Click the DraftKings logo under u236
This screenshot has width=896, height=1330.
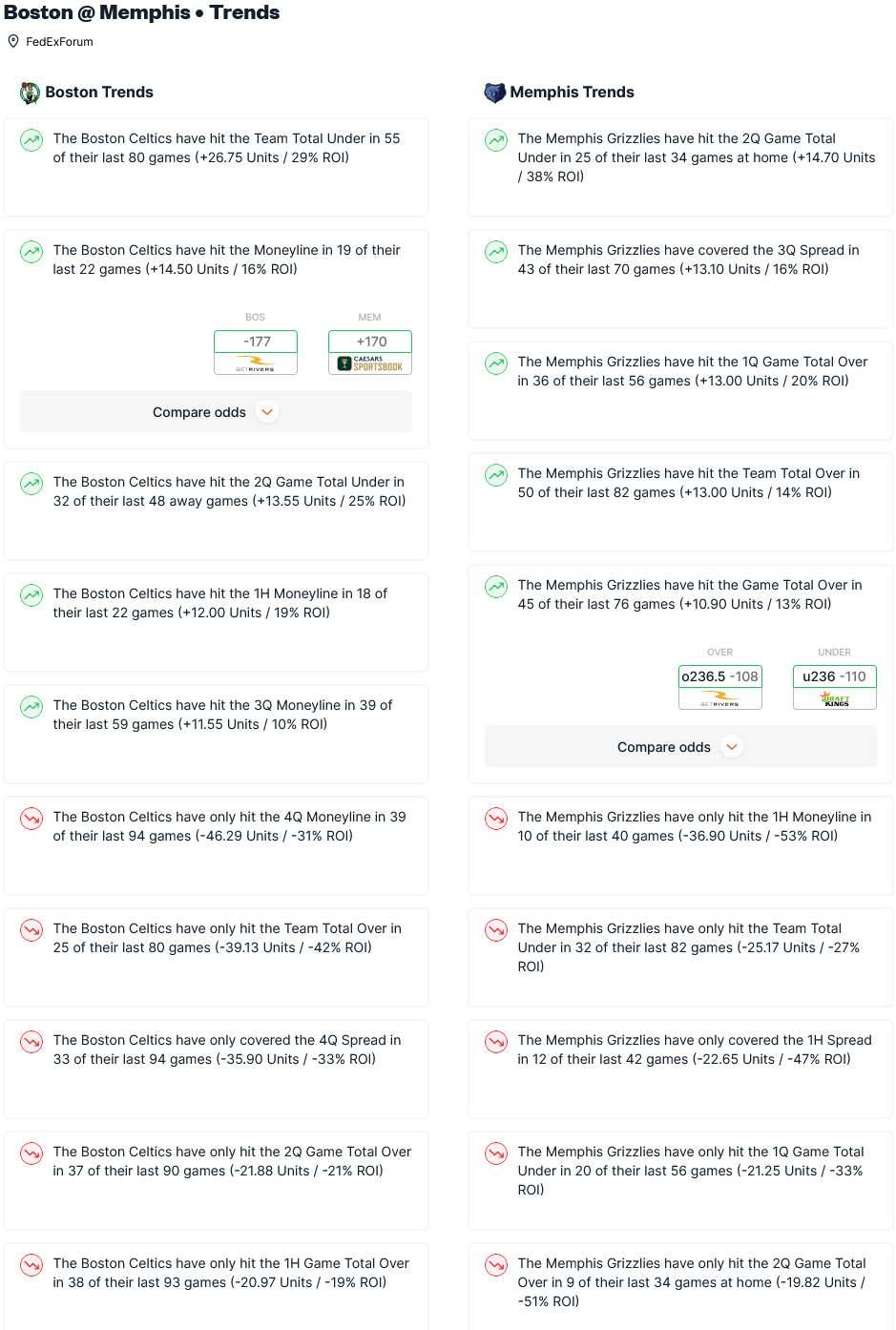click(835, 698)
